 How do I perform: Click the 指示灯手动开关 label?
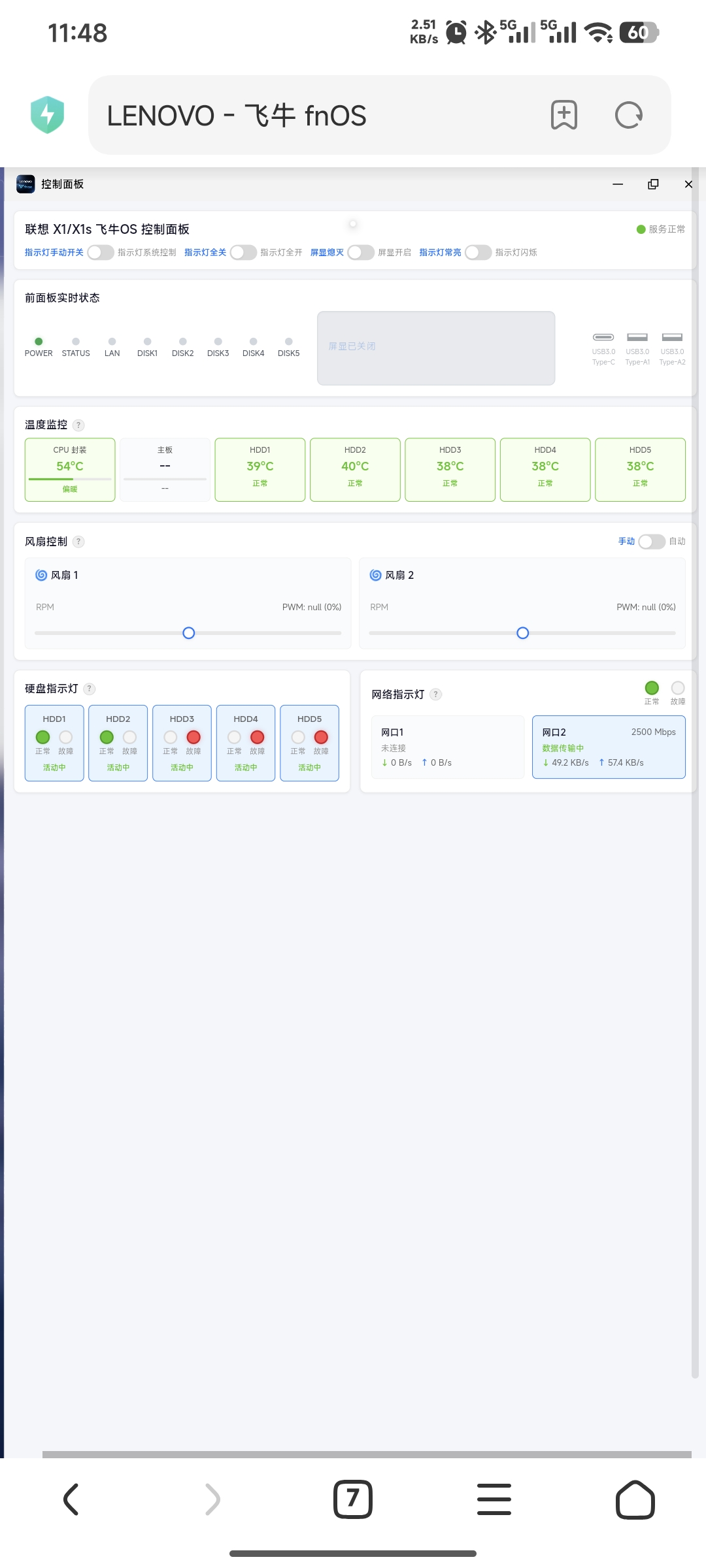[54, 252]
